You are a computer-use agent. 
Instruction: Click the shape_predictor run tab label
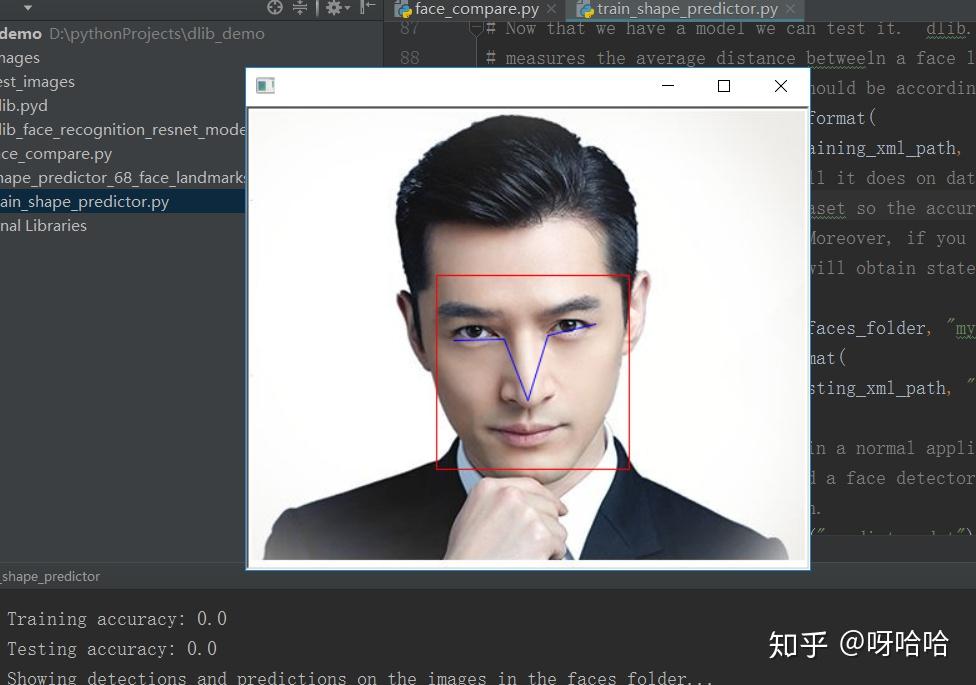click(x=50, y=577)
